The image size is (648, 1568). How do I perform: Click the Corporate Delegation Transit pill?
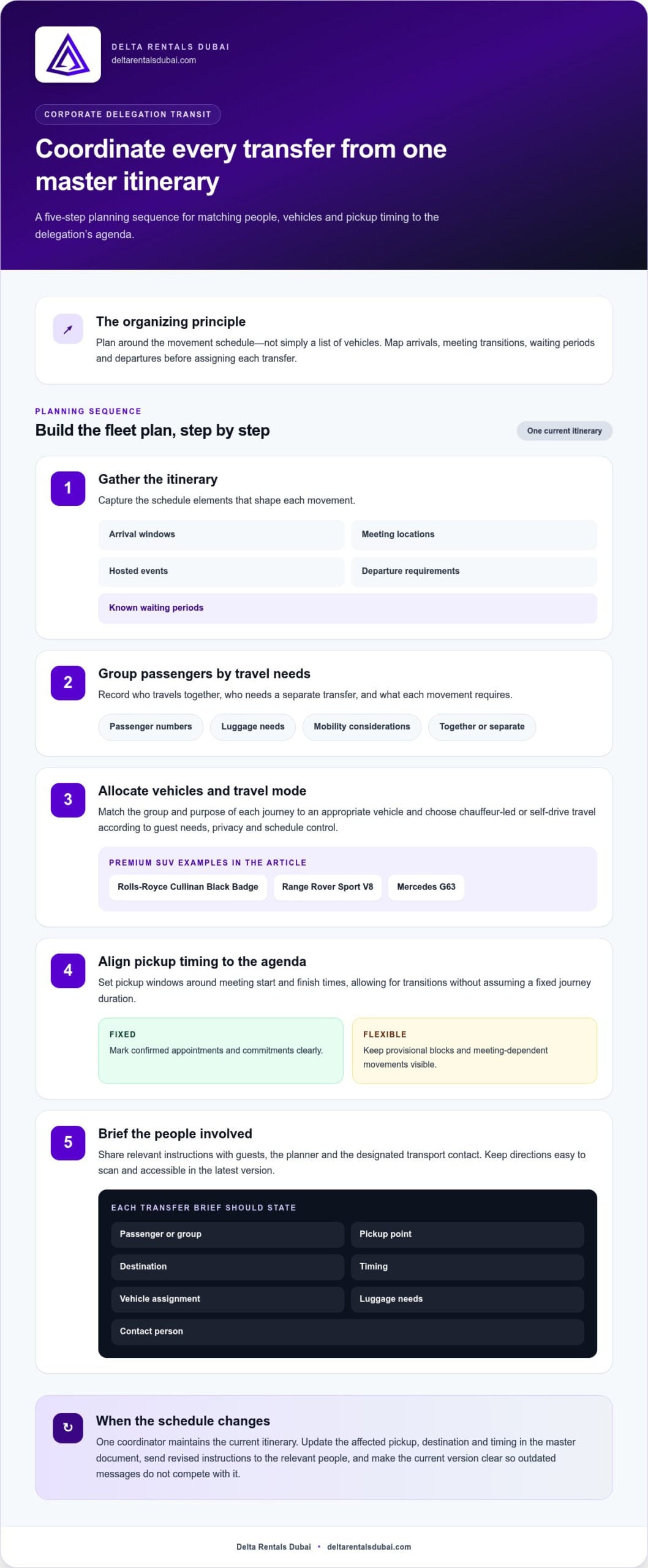click(127, 115)
